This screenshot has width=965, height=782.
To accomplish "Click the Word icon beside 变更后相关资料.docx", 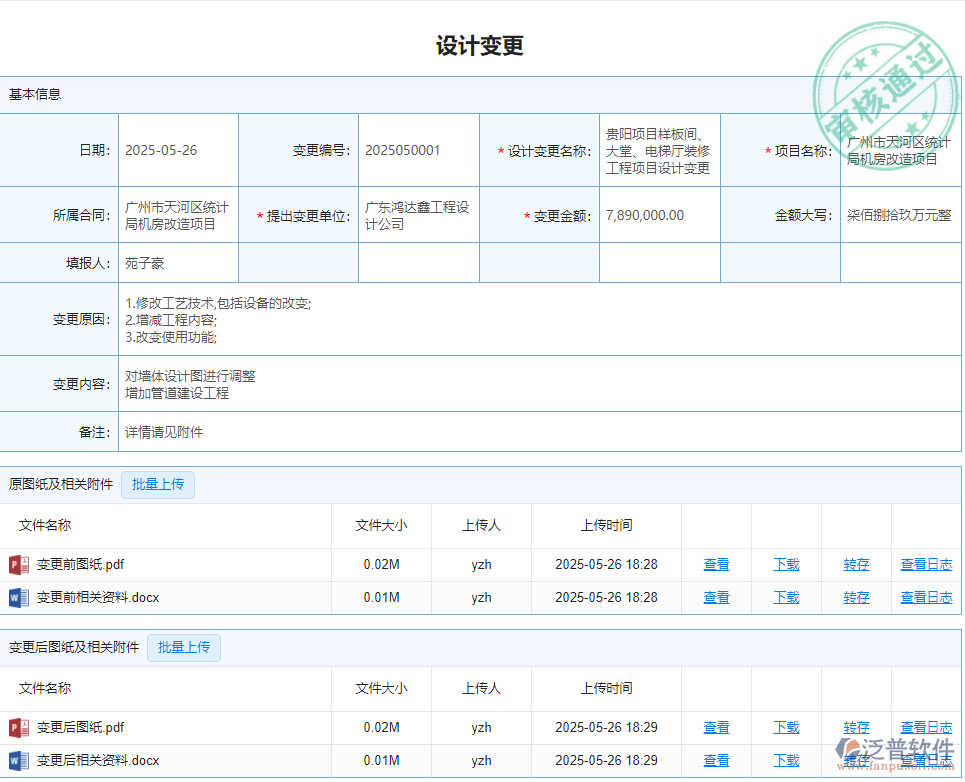I will pyautogui.click(x=17, y=760).
